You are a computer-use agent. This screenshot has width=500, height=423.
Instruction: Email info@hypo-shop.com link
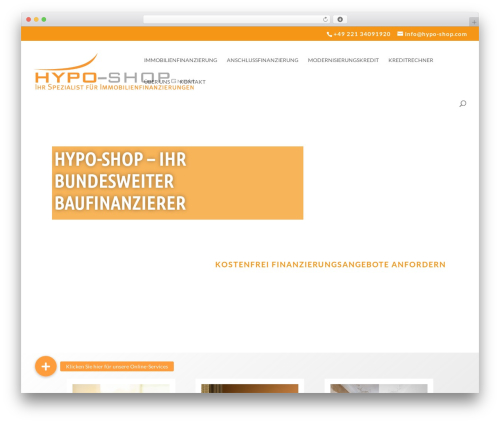pyautogui.click(x=436, y=34)
